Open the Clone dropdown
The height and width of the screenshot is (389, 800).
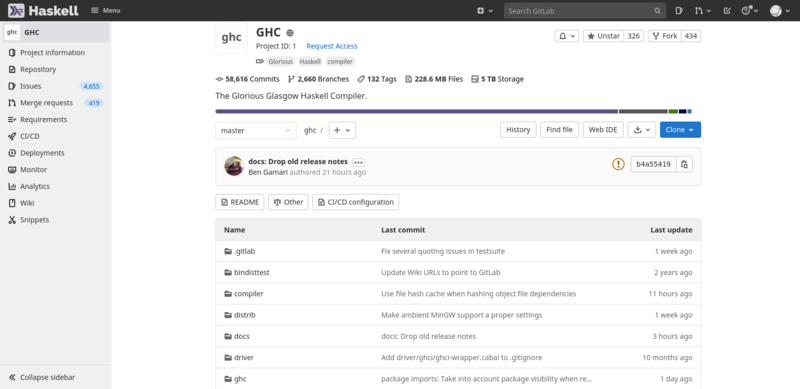(680, 130)
